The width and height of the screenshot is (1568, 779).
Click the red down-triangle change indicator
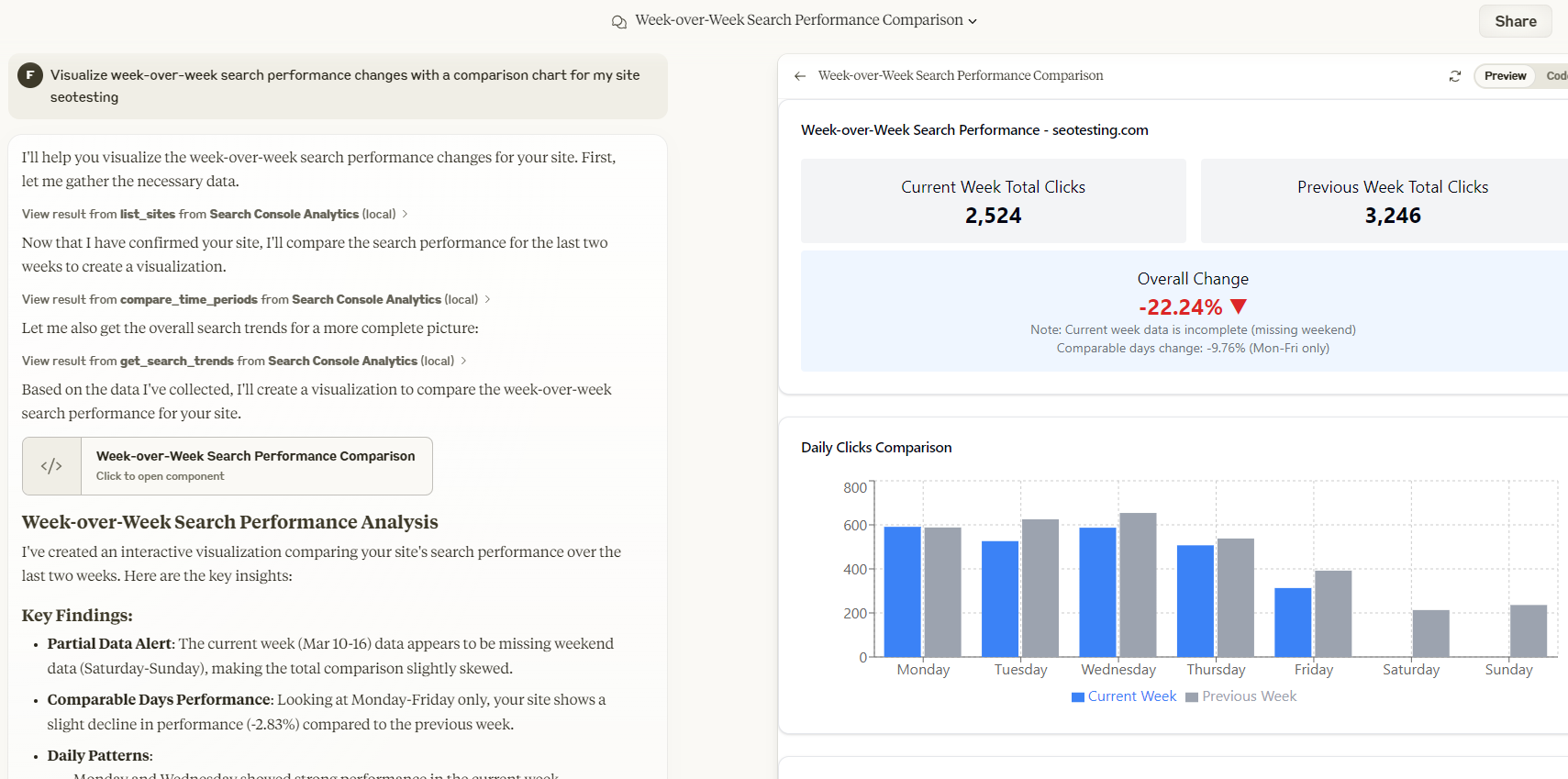coord(1239,306)
